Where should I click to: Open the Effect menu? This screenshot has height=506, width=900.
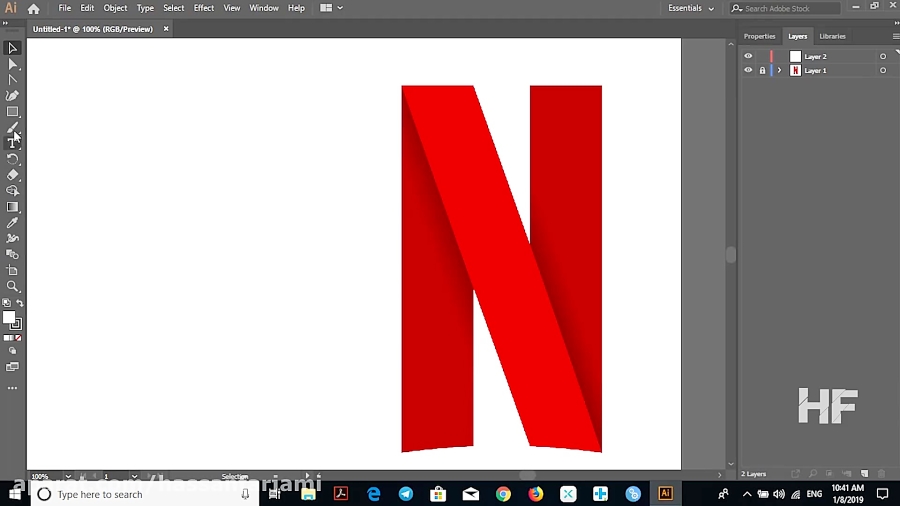pos(204,8)
